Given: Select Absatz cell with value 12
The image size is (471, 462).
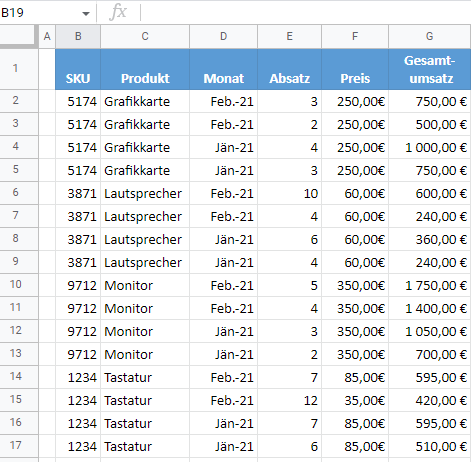Looking at the screenshot, I should pyautogui.click(x=290, y=400).
